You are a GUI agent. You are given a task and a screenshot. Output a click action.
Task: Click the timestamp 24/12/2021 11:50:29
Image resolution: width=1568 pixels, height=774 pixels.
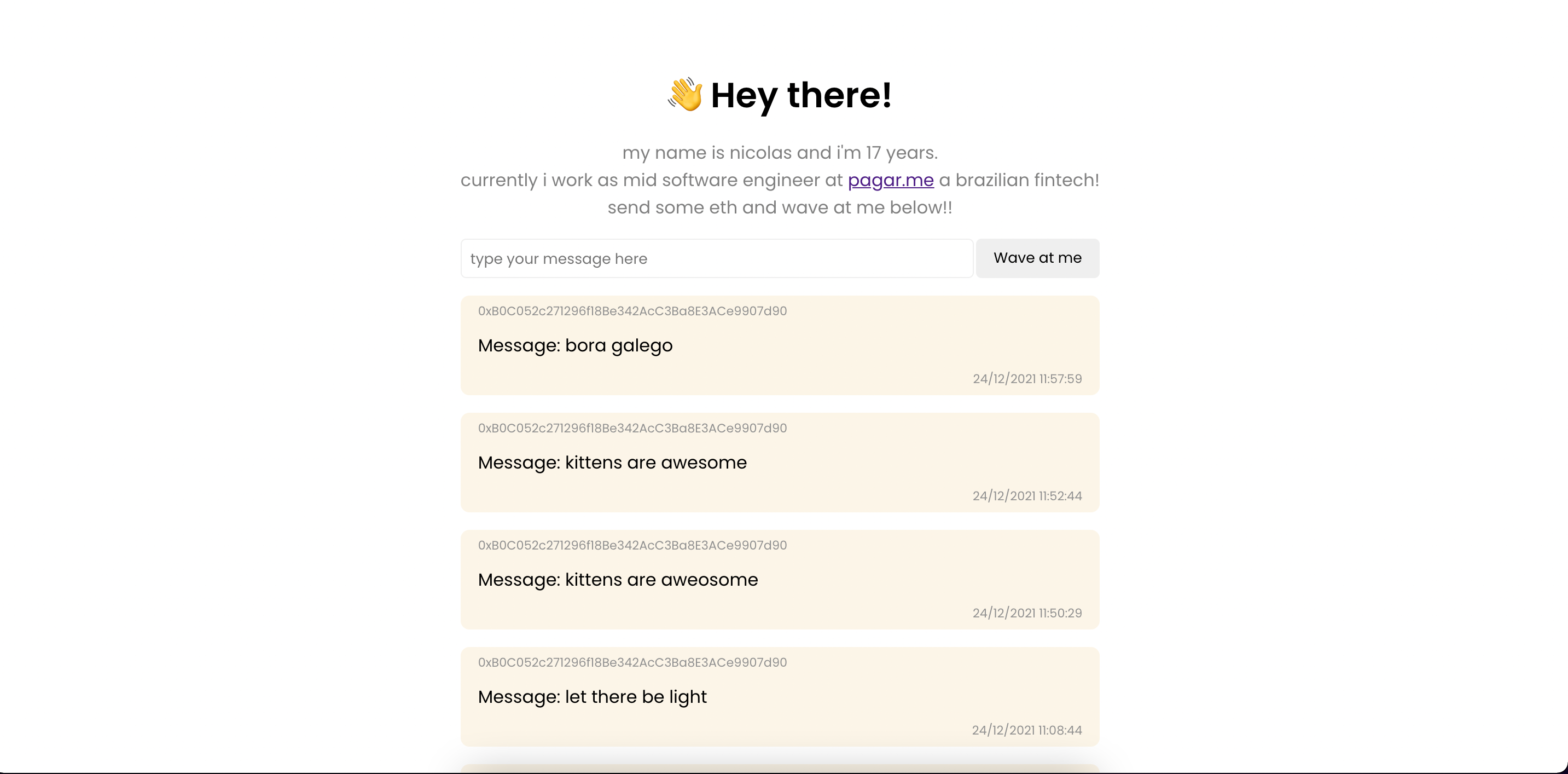pyautogui.click(x=1027, y=613)
